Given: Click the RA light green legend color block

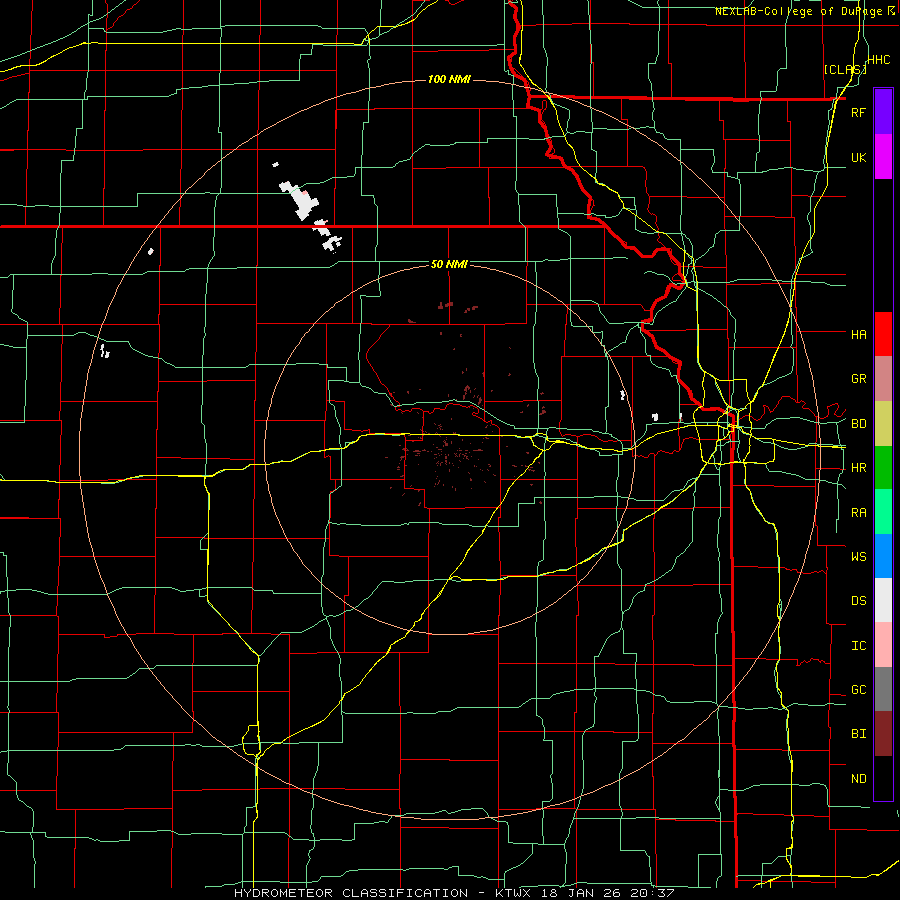Looking at the screenshot, I should 883,512.
